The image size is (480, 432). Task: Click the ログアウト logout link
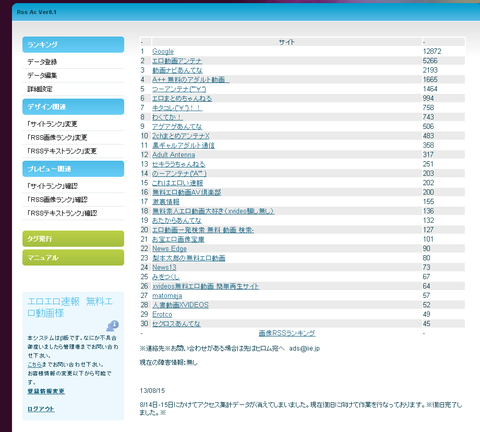pos(41,409)
